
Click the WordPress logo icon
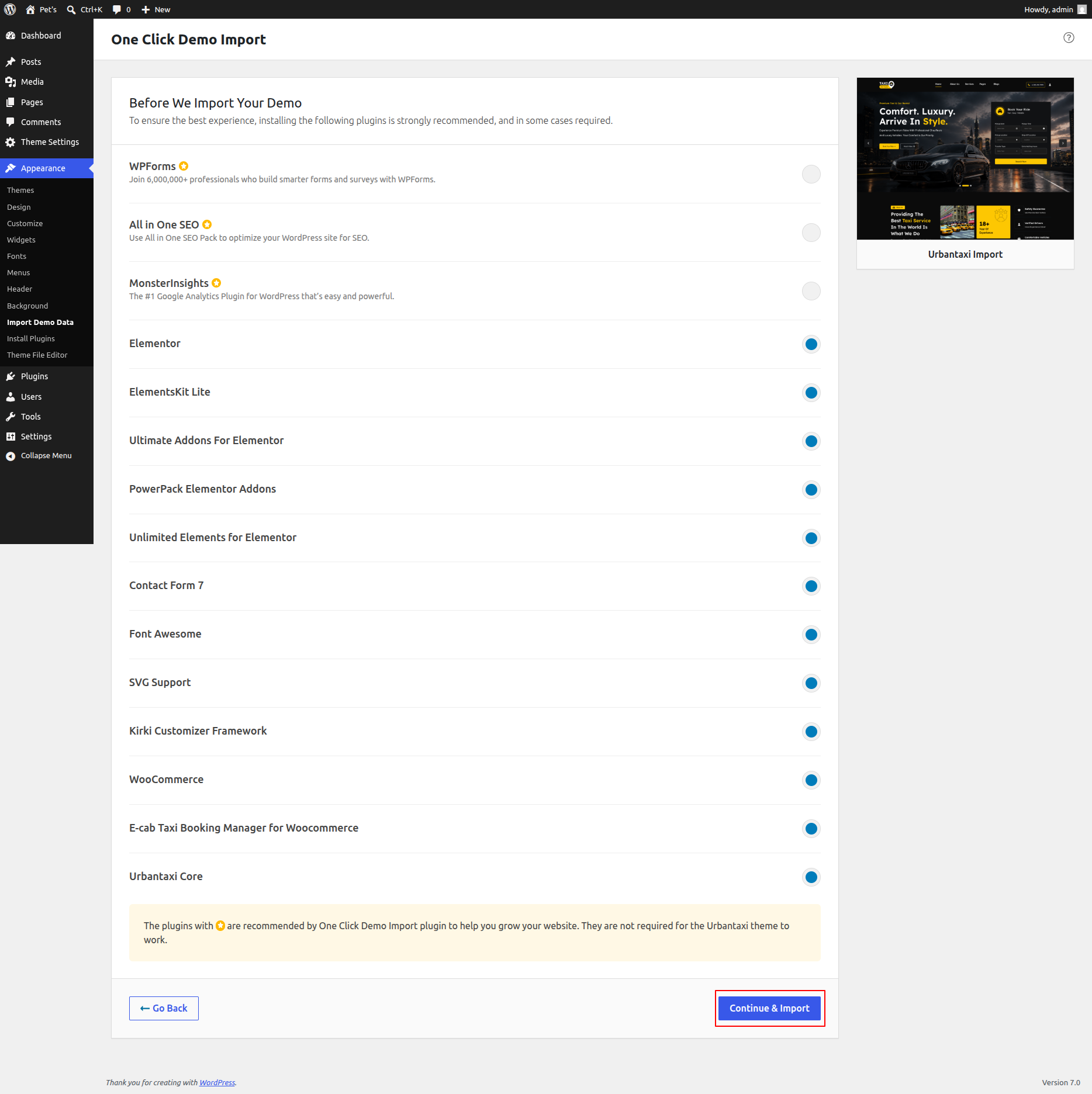[x=10, y=9]
